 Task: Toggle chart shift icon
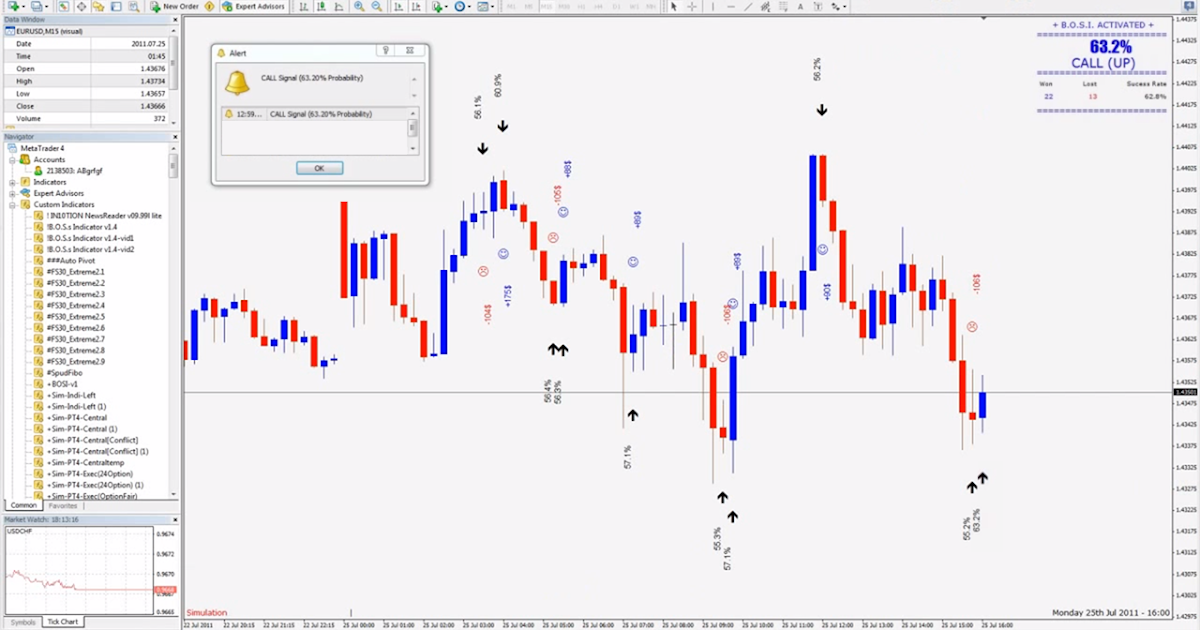[415, 6]
